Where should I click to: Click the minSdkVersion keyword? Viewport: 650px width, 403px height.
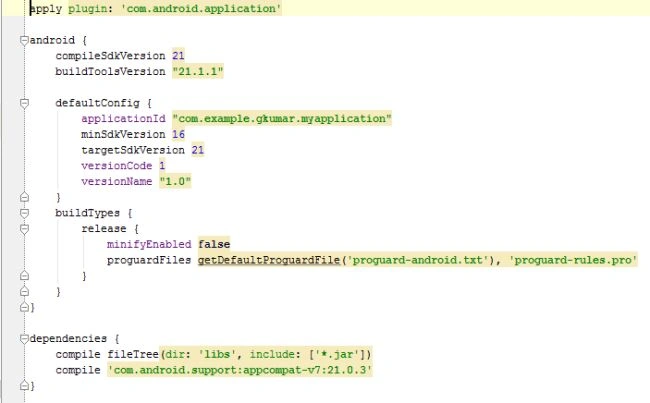(123, 134)
